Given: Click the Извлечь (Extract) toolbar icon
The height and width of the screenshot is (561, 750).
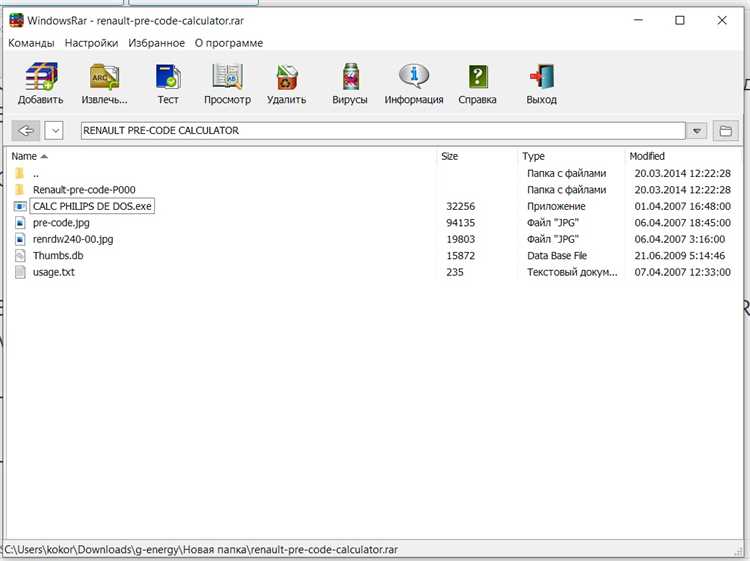Looking at the screenshot, I should click(104, 77).
